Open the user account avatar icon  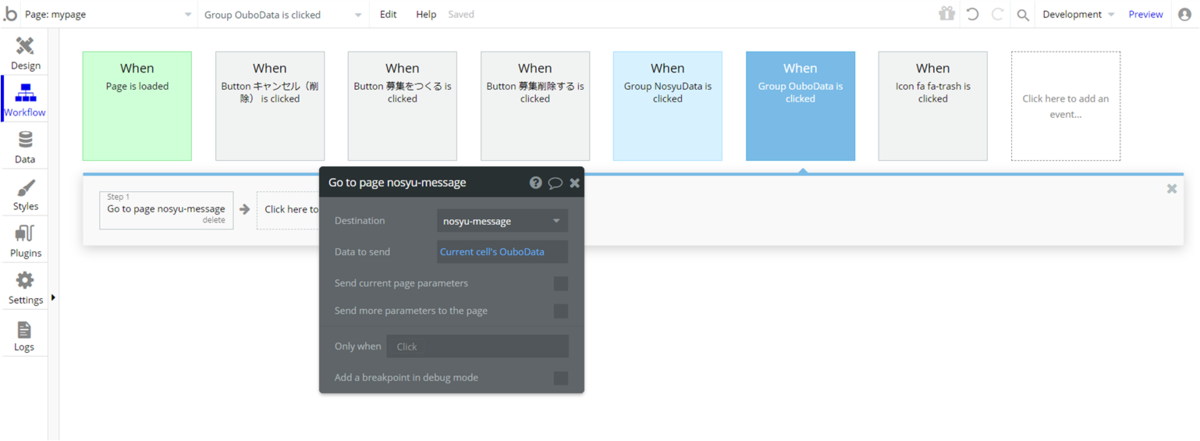(x=1185, y=14)
